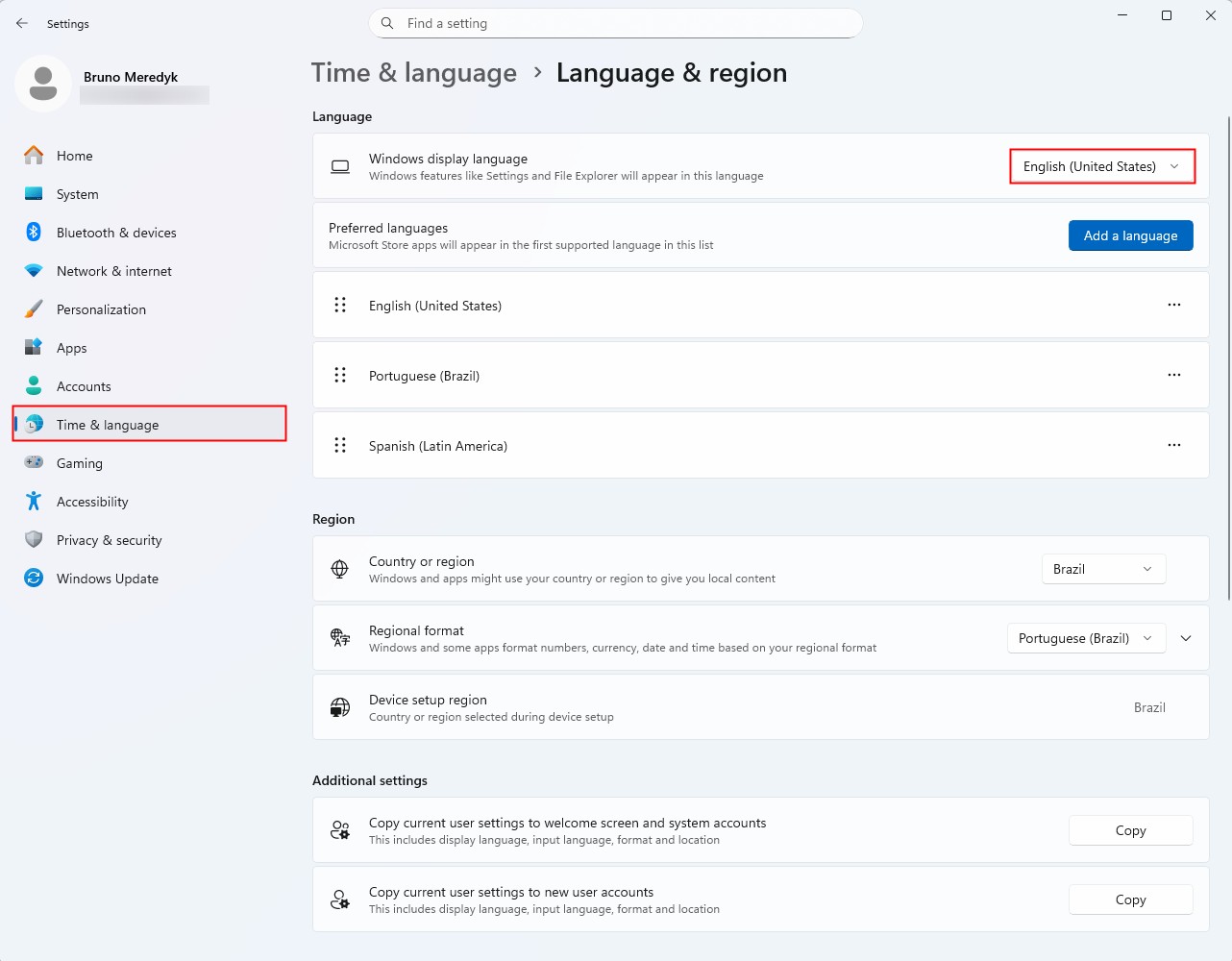
Task: Click Bruno Meredyk account name
Action: pyautogui.click(x=131, y=77)
